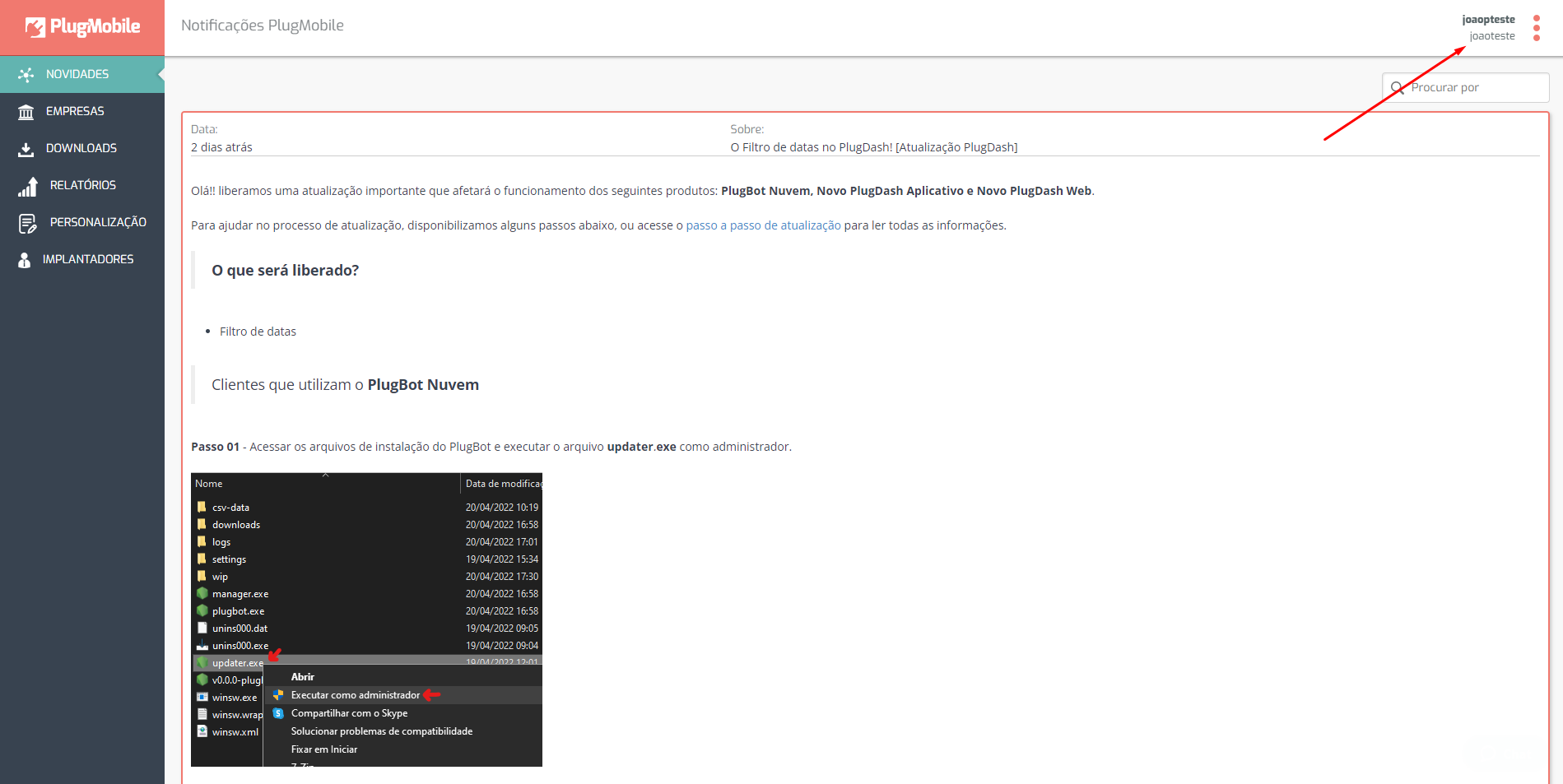Open the NOVIDADES menu item
Viewport: 1563px width, 784px height.
click(82, 74)
